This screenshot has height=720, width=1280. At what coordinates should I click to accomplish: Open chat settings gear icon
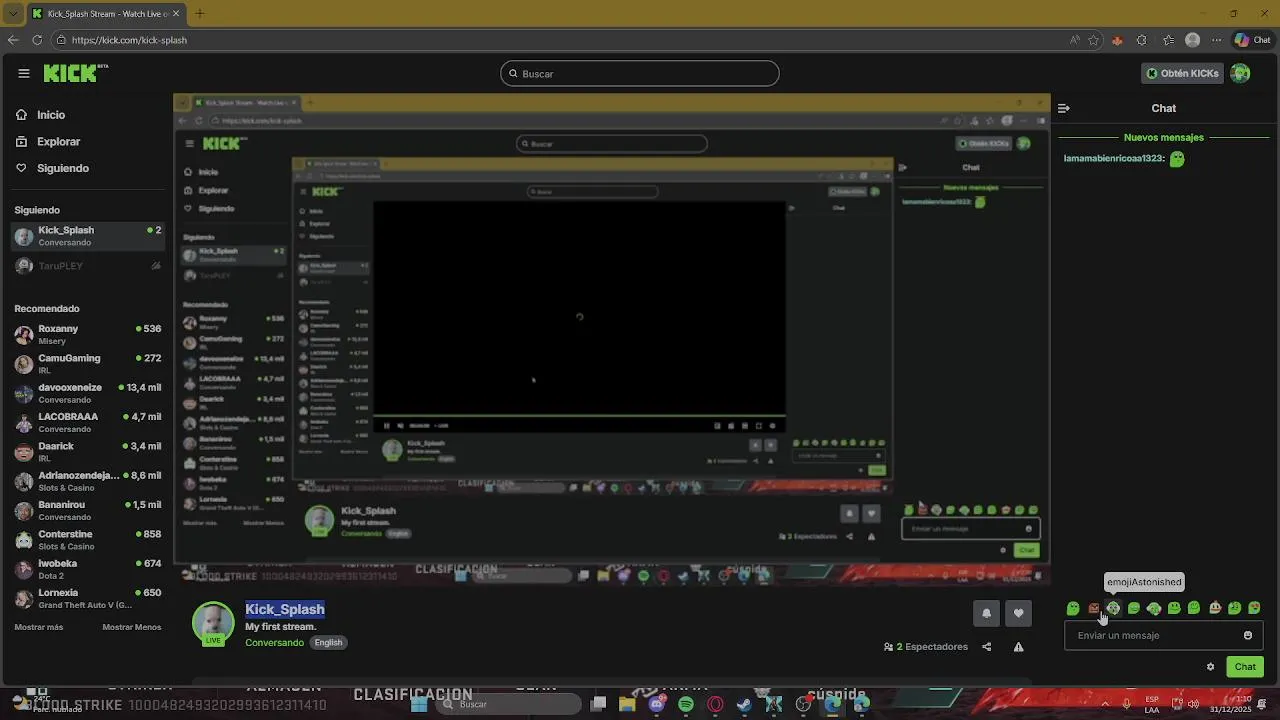[x=1210, y=667]
